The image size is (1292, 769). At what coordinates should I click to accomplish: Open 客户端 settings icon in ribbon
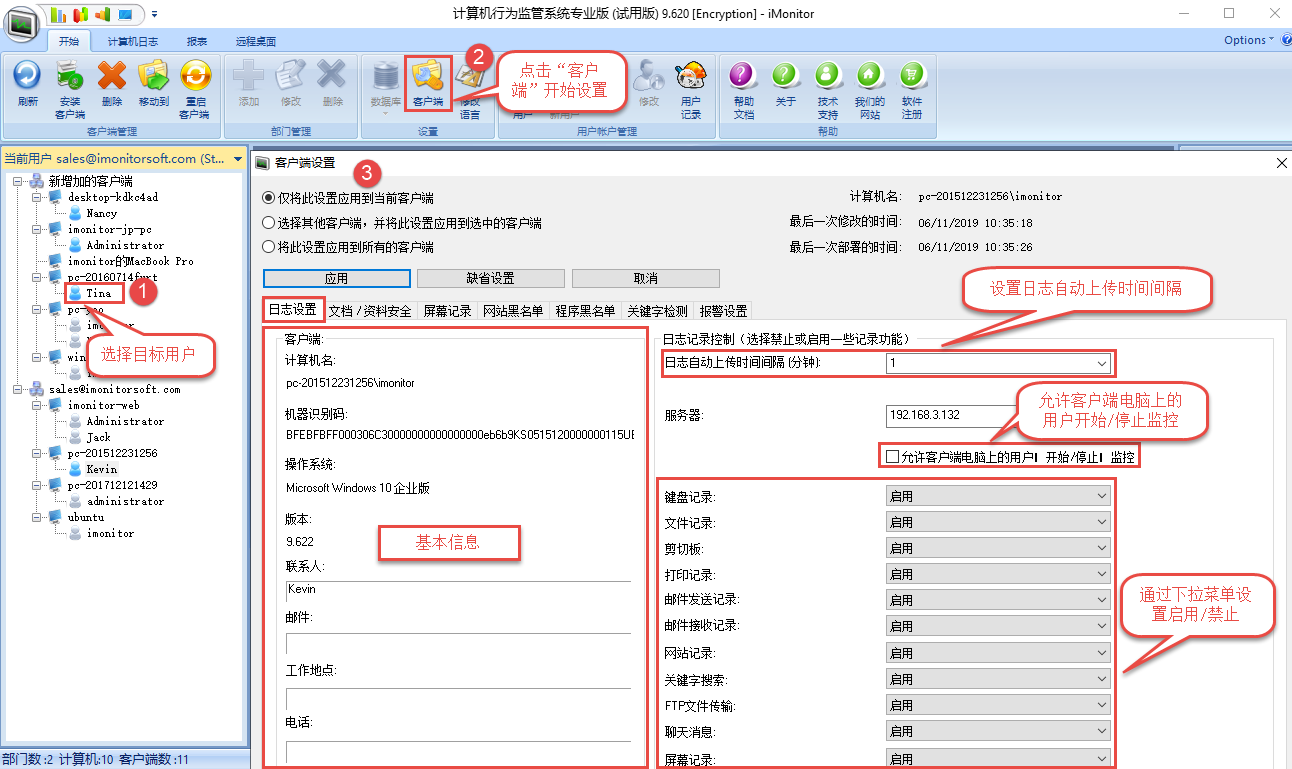(x=427, y=78)
